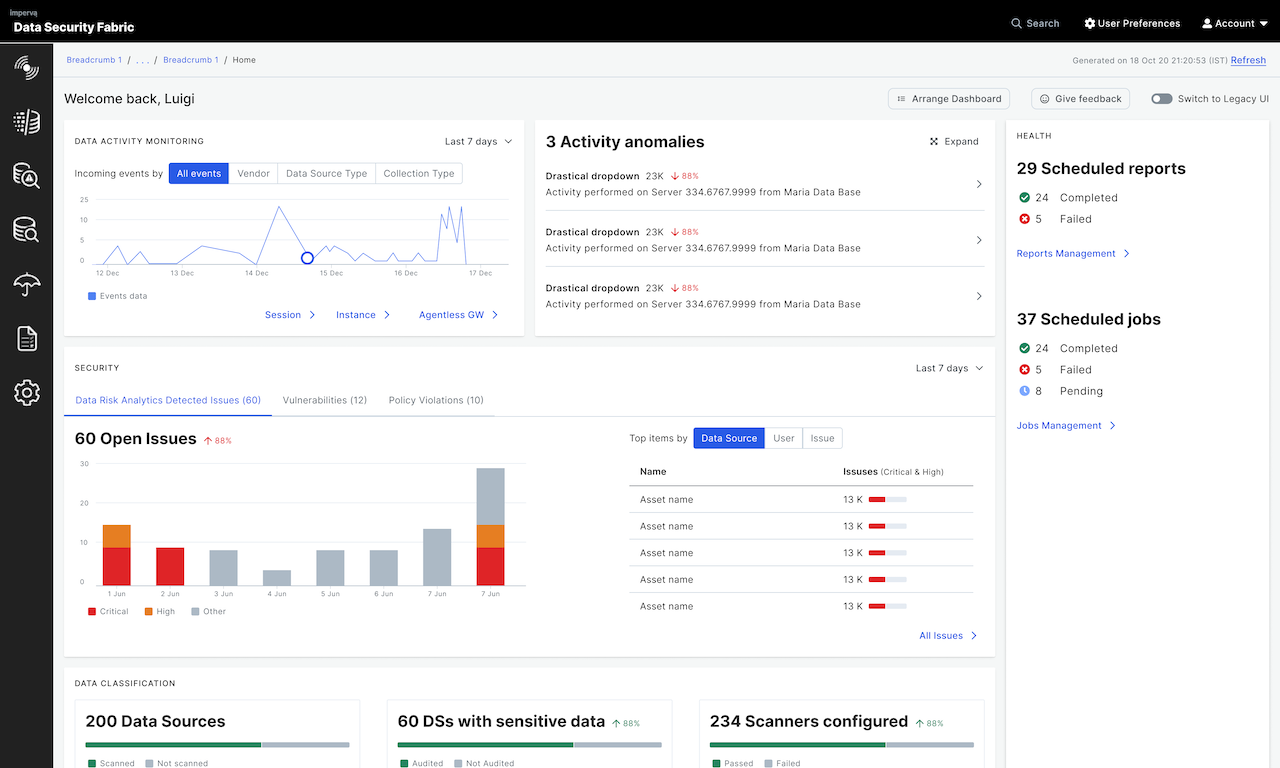Enable the User filter in Top items by

tap(783, 438)
